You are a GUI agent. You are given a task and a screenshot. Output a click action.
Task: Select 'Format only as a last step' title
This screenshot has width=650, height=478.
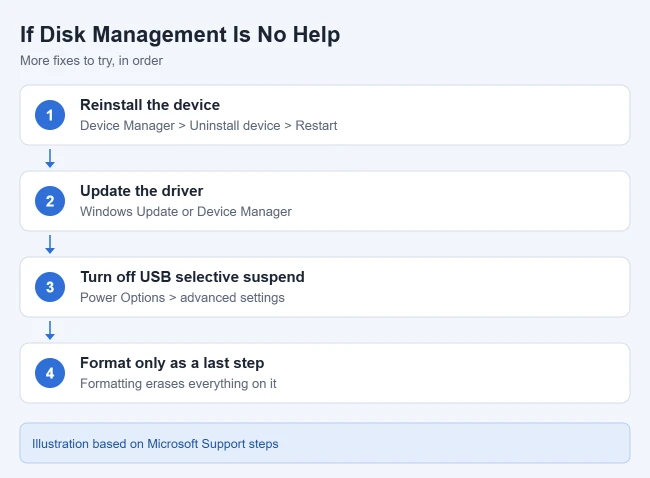pos(172,363)
